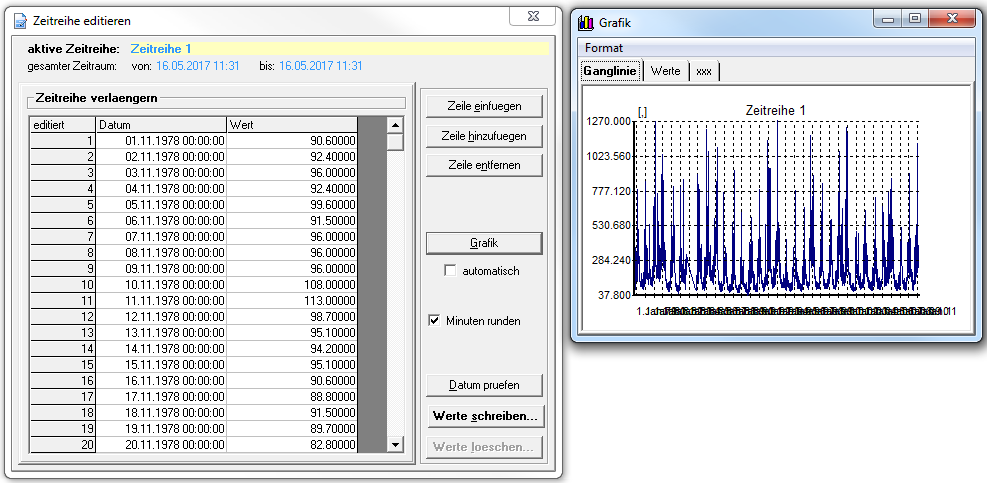Uncheck the Minuten runden option

coord(434,321)
